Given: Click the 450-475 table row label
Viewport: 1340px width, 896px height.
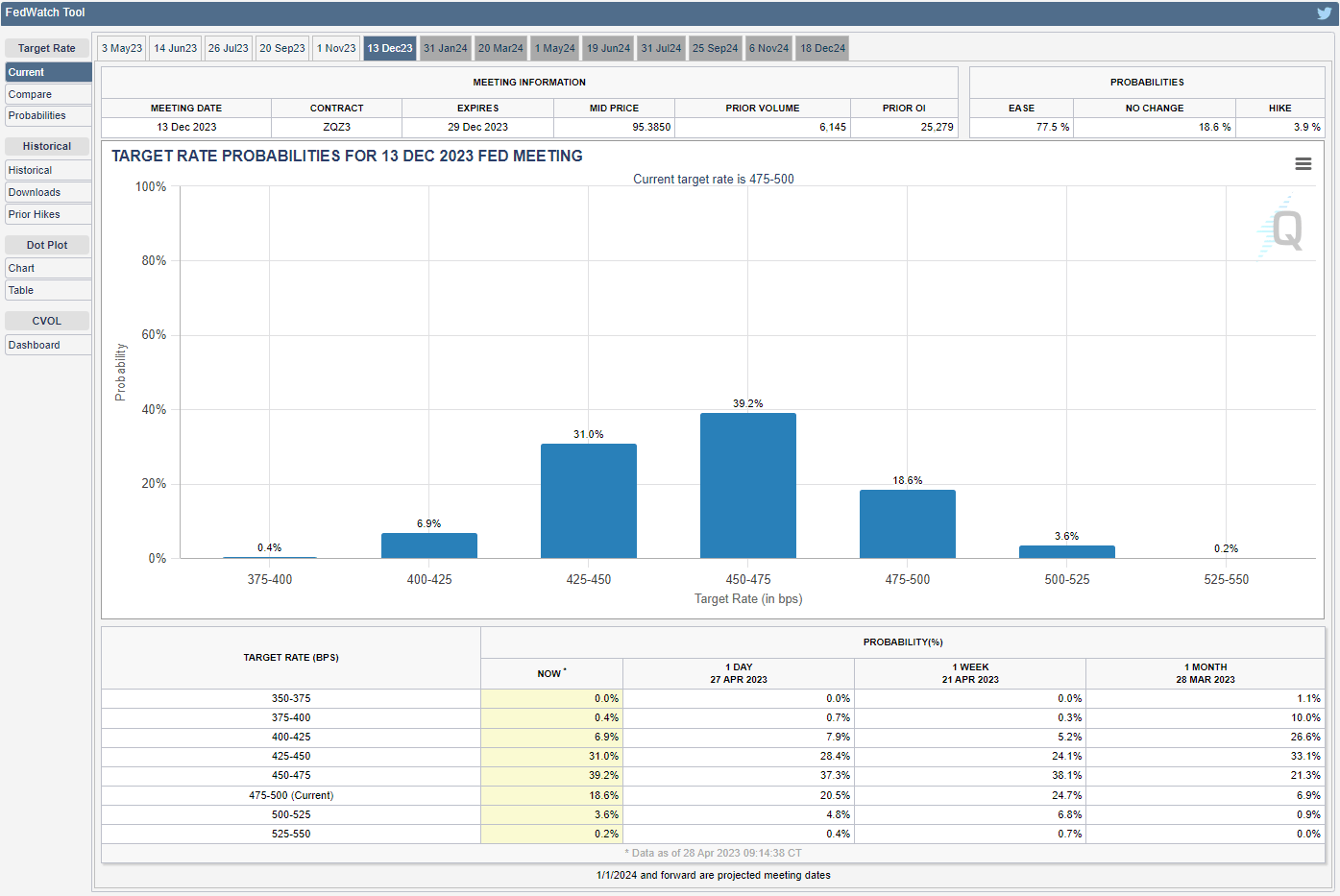Looking at the screenshot, I should pyautogui.click(x=291, y=775).
